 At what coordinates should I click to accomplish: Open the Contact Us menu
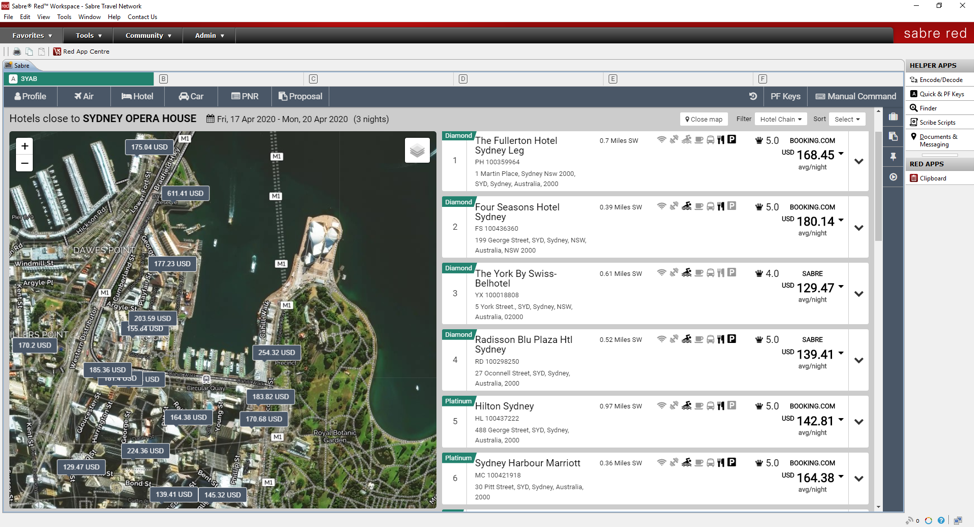[142, 17]
